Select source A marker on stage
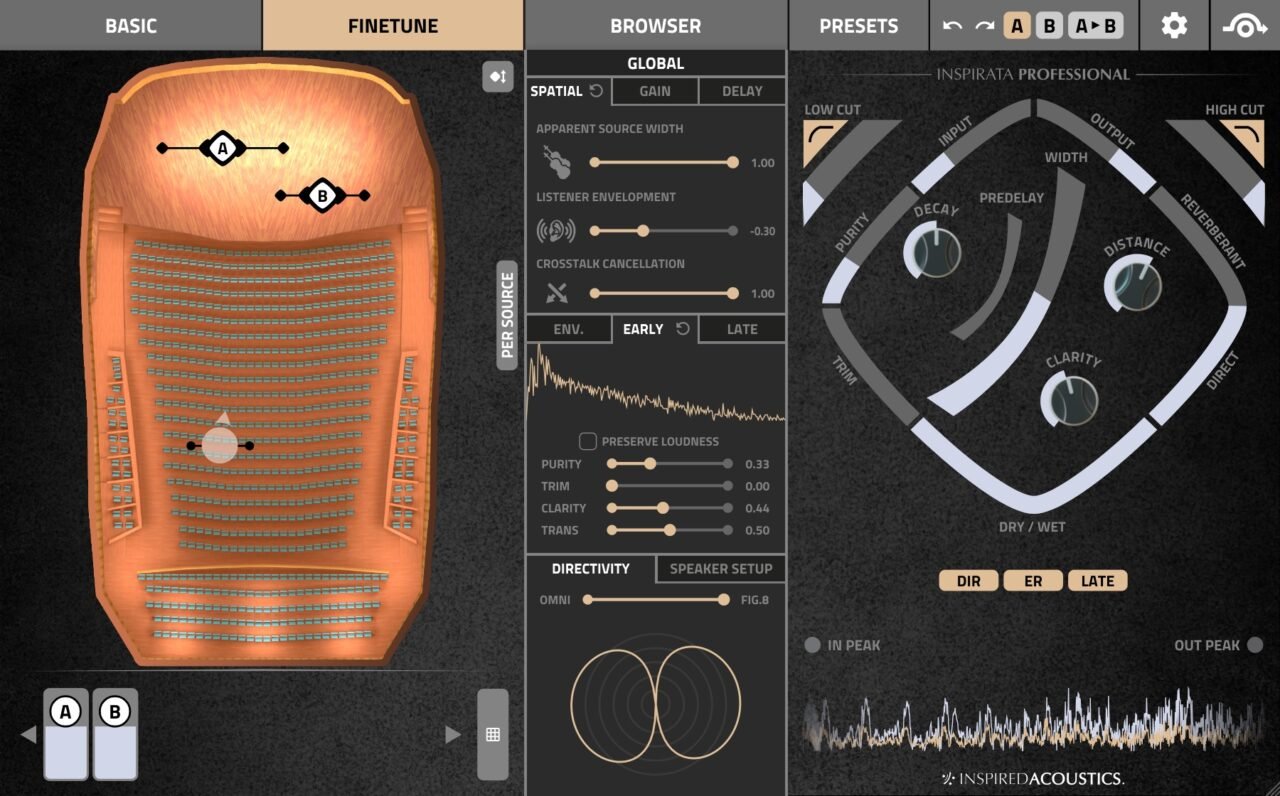The height and width of the screenshot is (796, 1280). (x=223, y=148)
